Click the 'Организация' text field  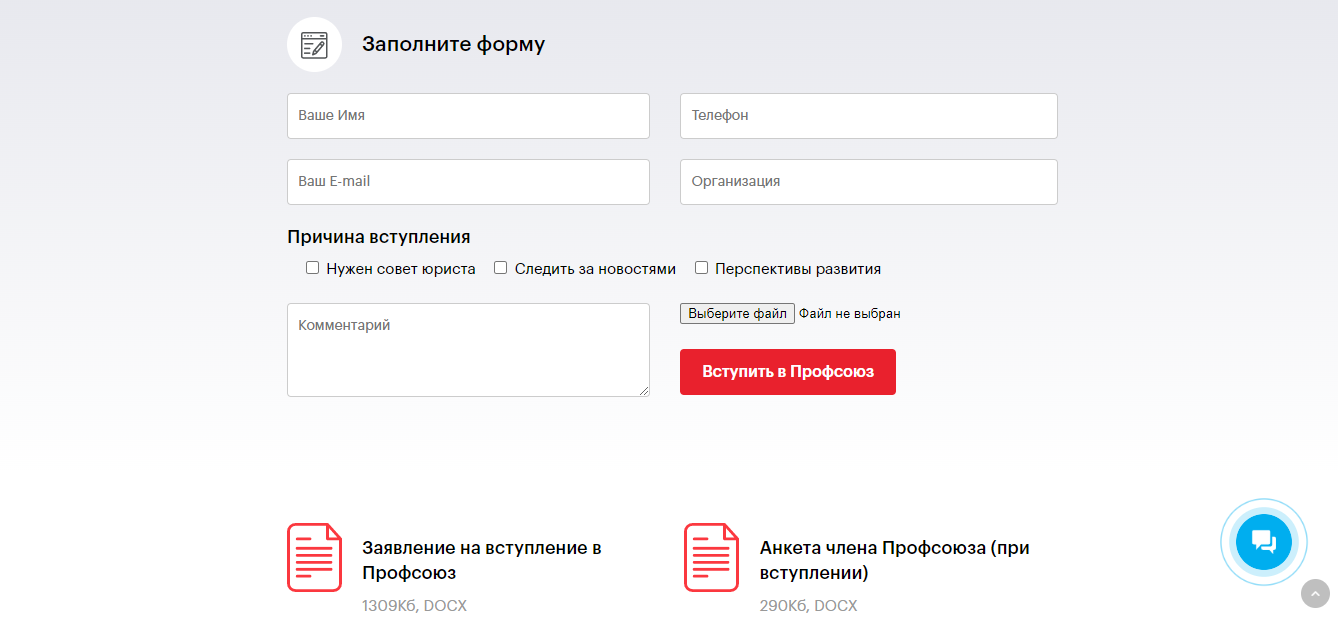click(x=868, y=182)
